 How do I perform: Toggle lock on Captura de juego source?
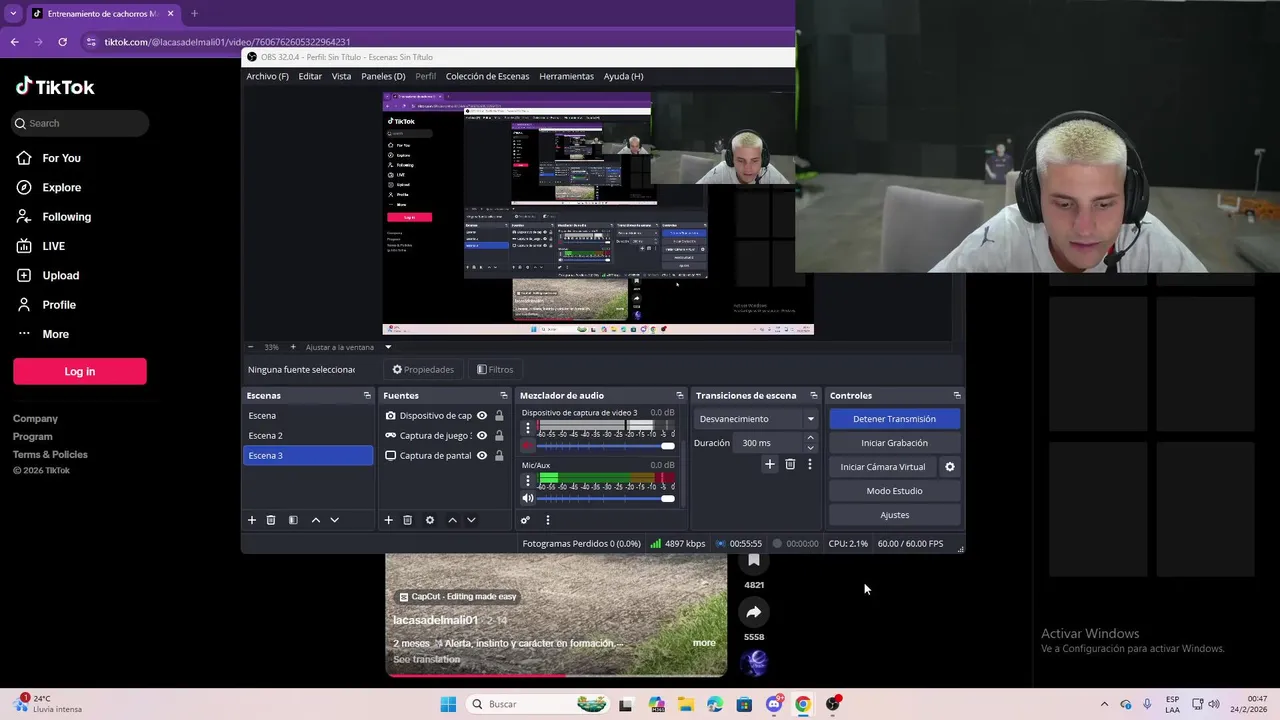coord(499,436)
